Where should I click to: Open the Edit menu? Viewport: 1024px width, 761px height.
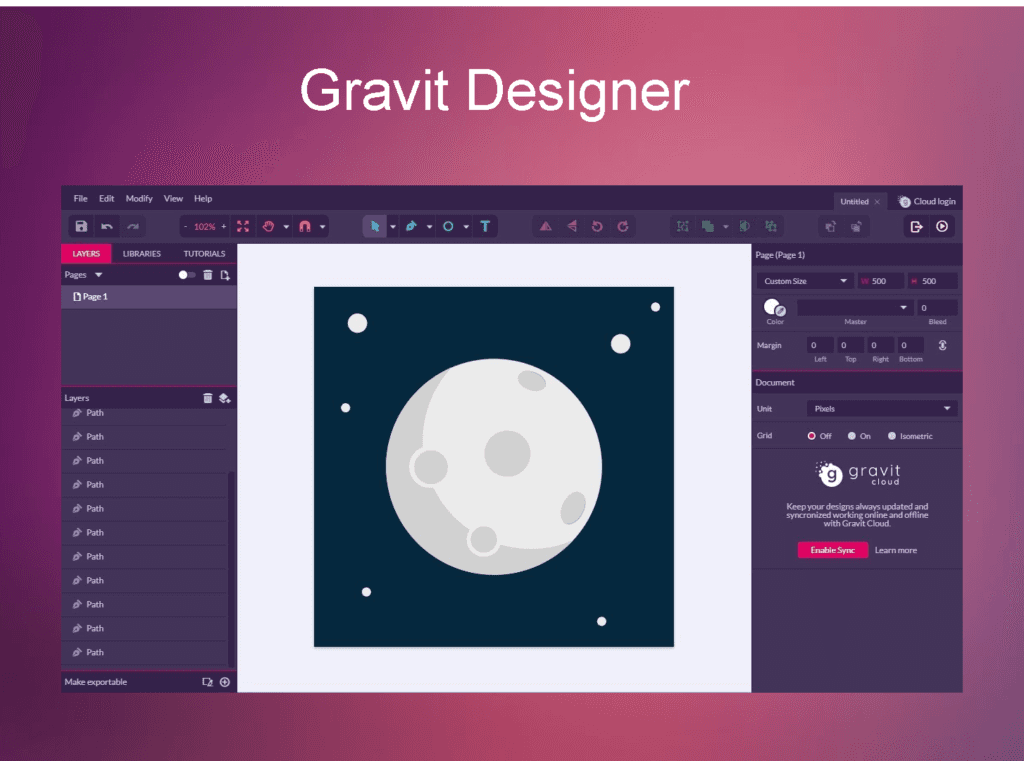click(106, 199)
